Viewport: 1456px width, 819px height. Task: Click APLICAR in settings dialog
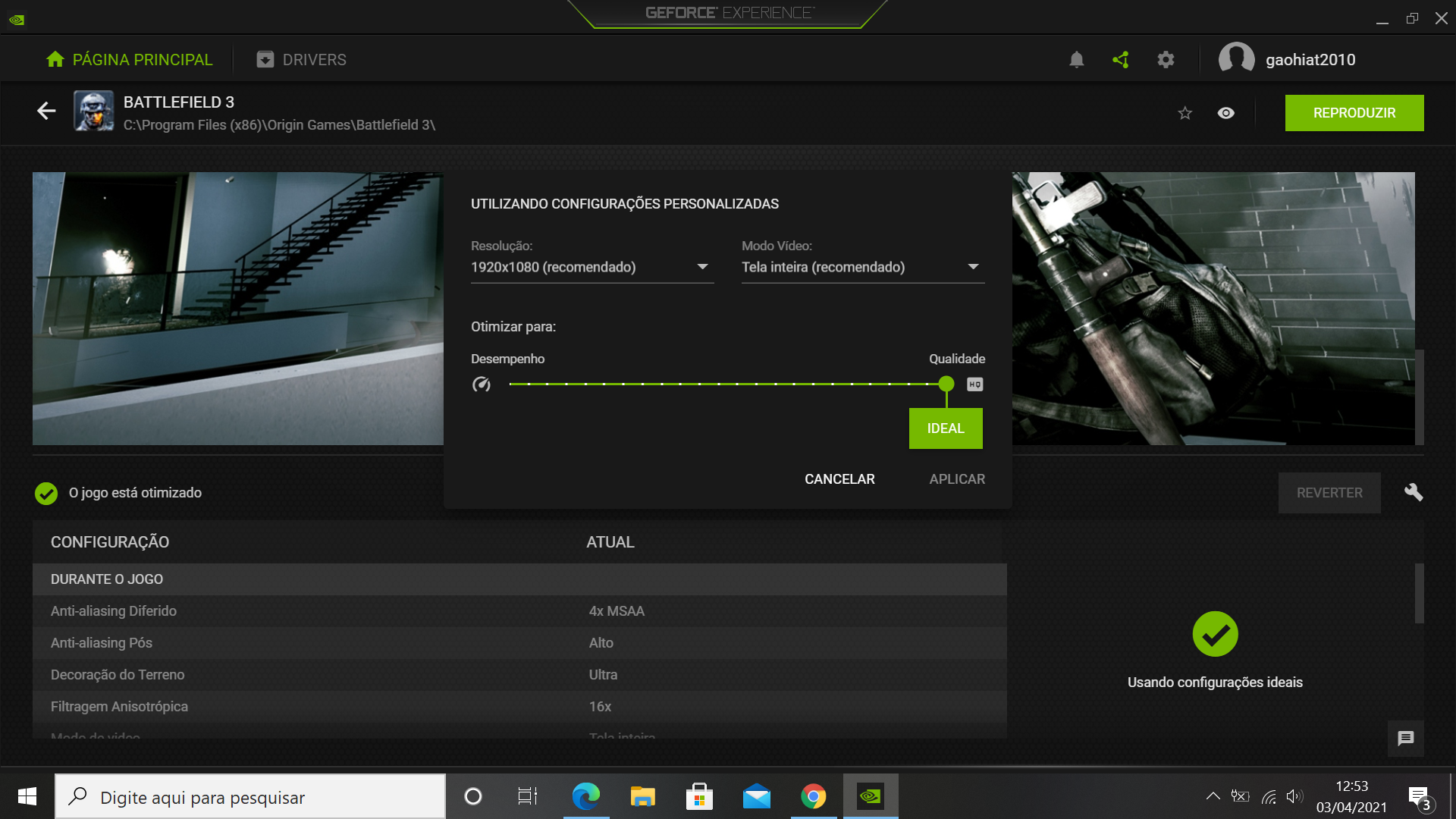pyautogui.click(x=957, y=479)
